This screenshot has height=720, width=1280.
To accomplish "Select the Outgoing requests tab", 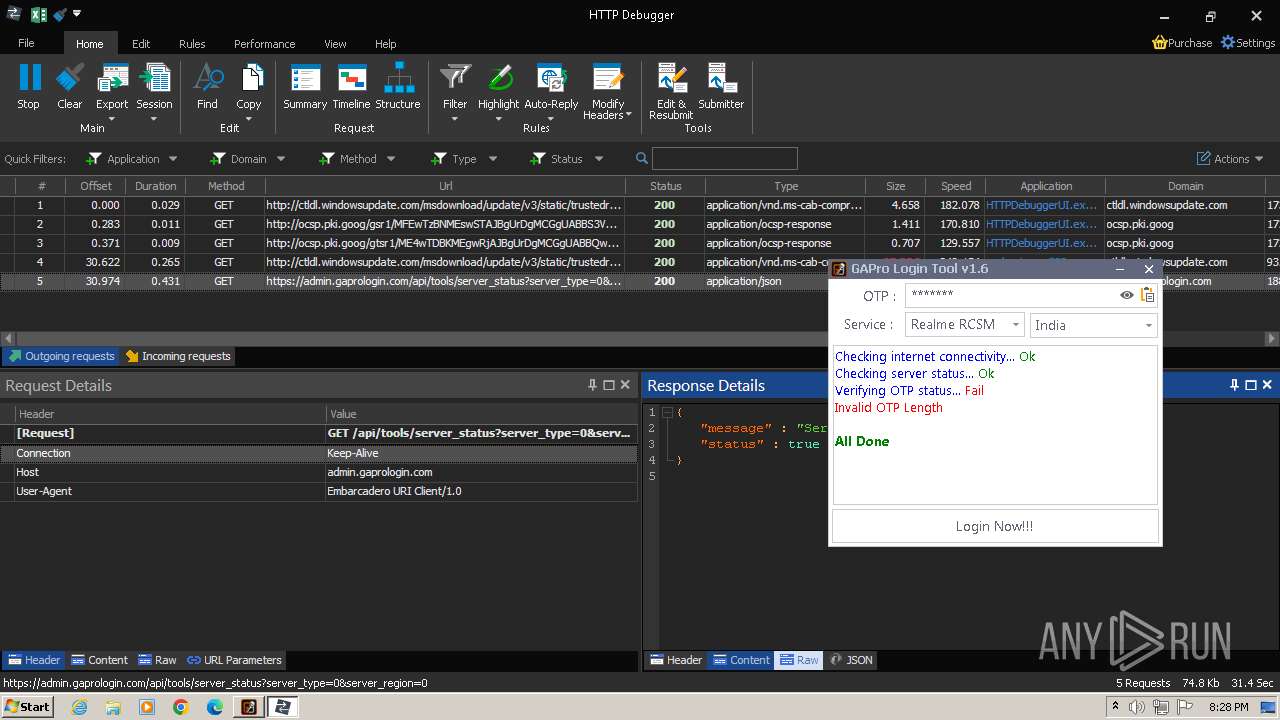I will click(x=61, y=356).
